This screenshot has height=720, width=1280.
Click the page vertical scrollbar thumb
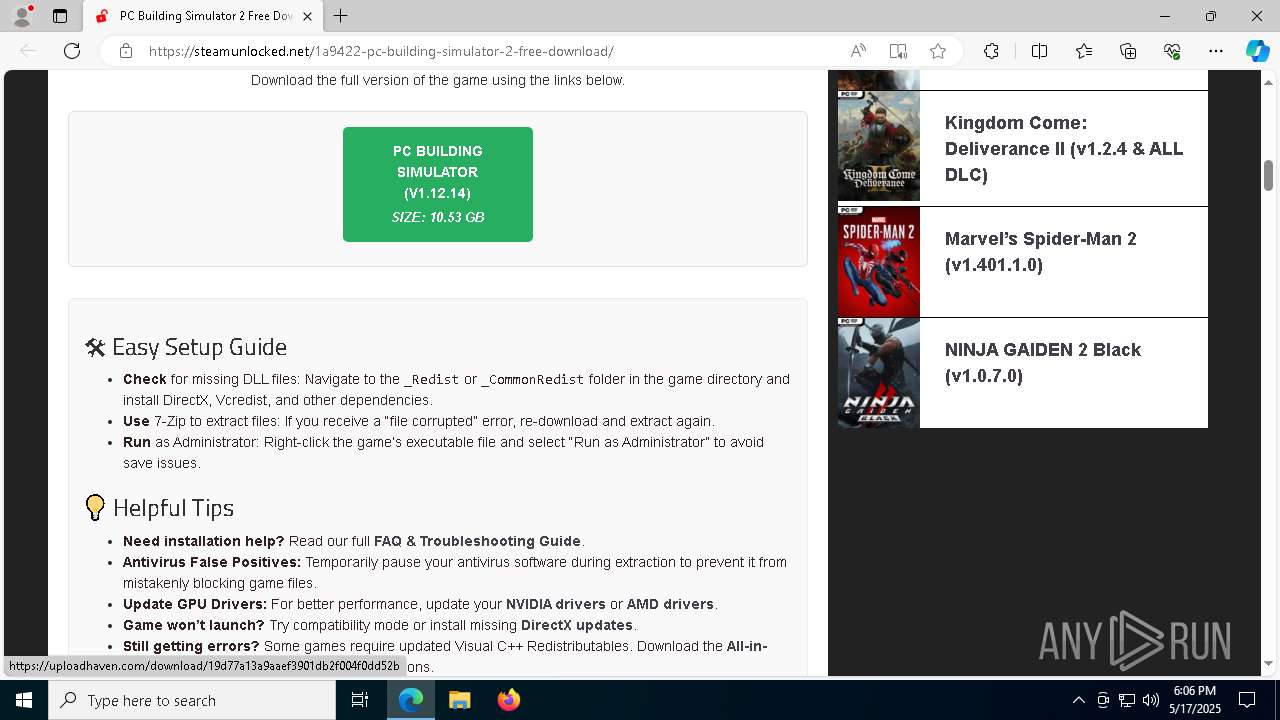1268,175
